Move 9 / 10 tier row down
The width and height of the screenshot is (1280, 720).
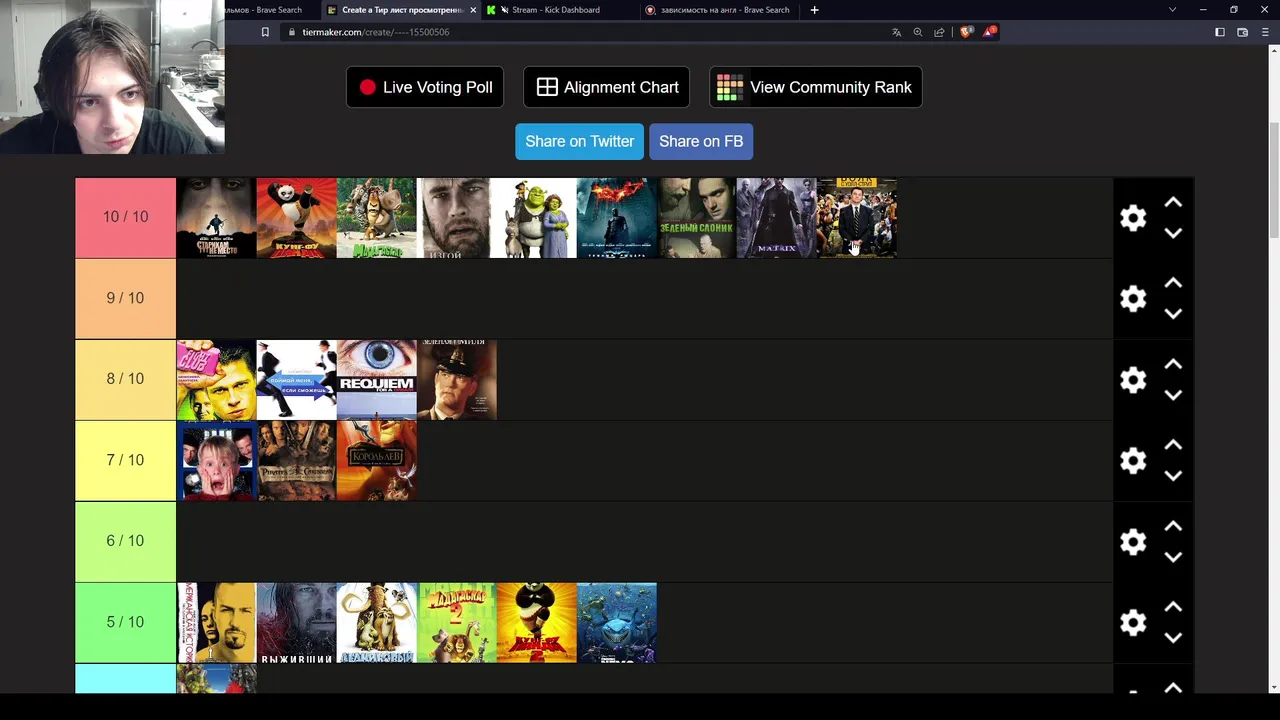(1173, 314)
